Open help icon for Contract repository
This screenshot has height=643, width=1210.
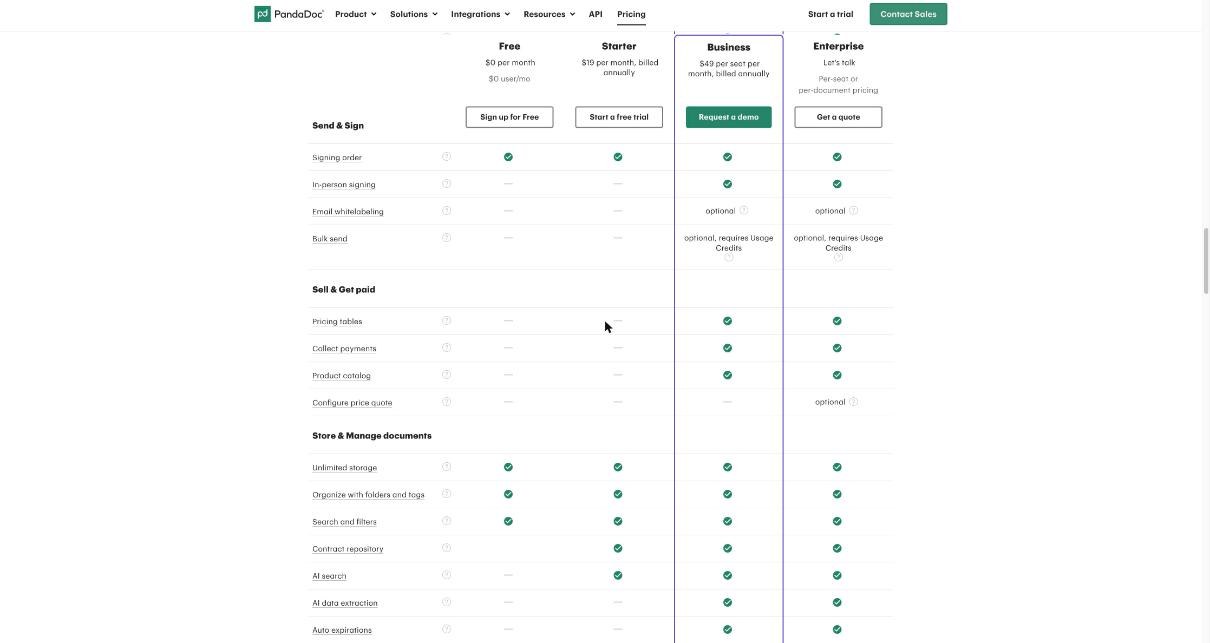pos(446,547)
